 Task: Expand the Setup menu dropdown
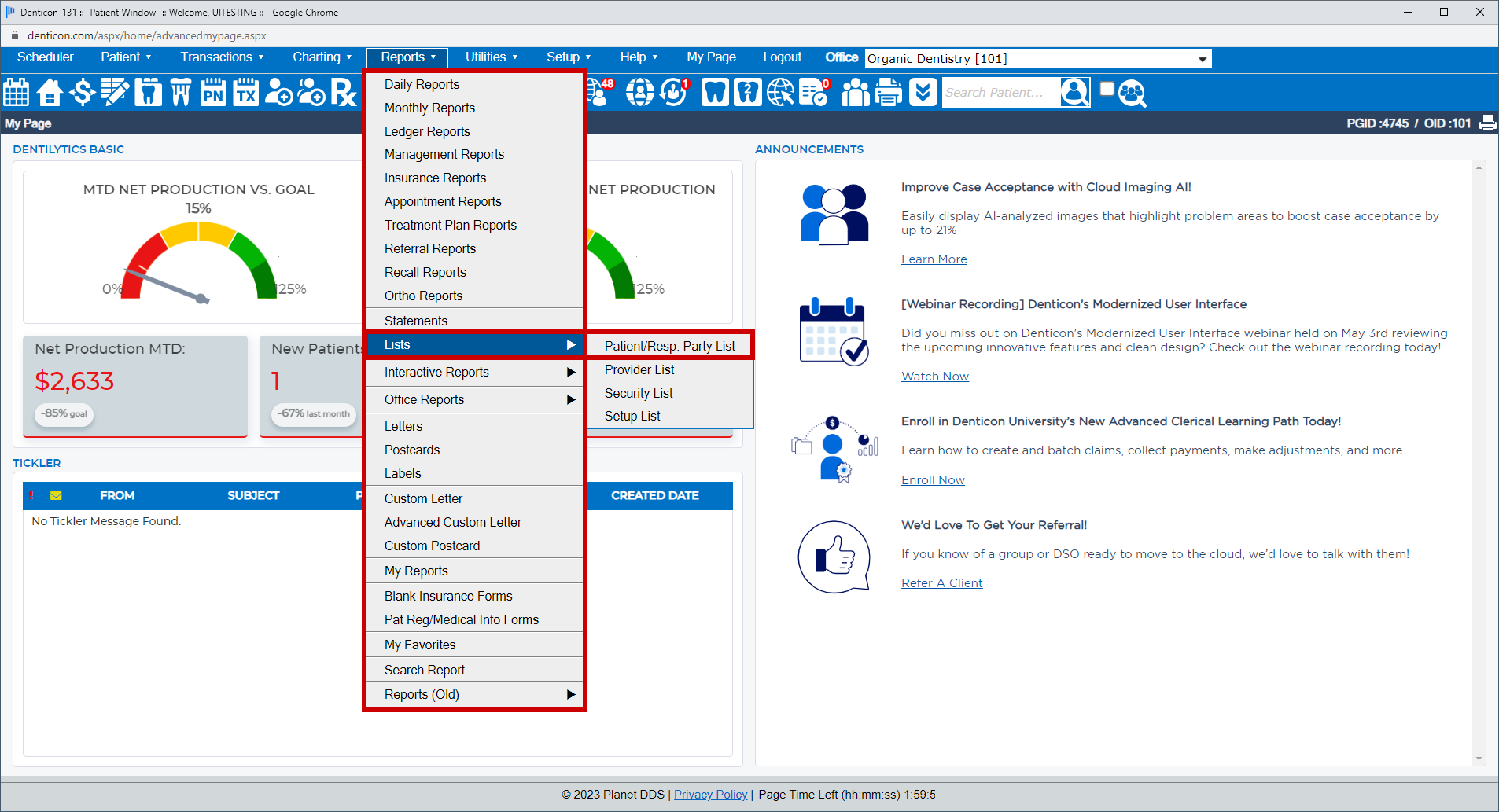(568, 57)
